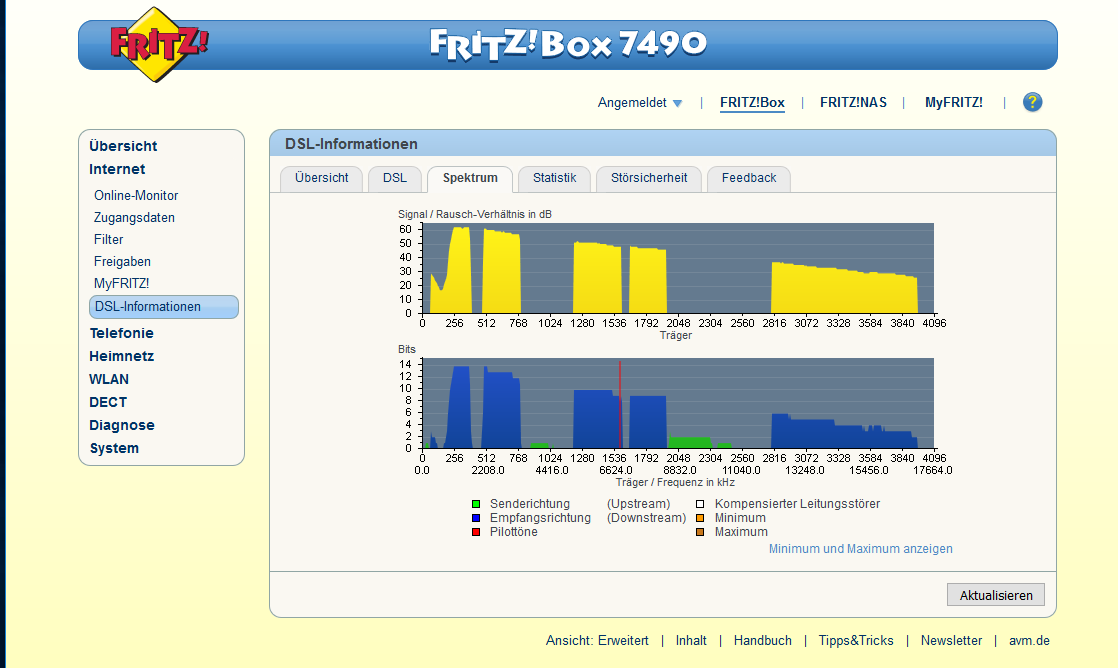Click the '17664.0' frequency axis value

point(933,471)
